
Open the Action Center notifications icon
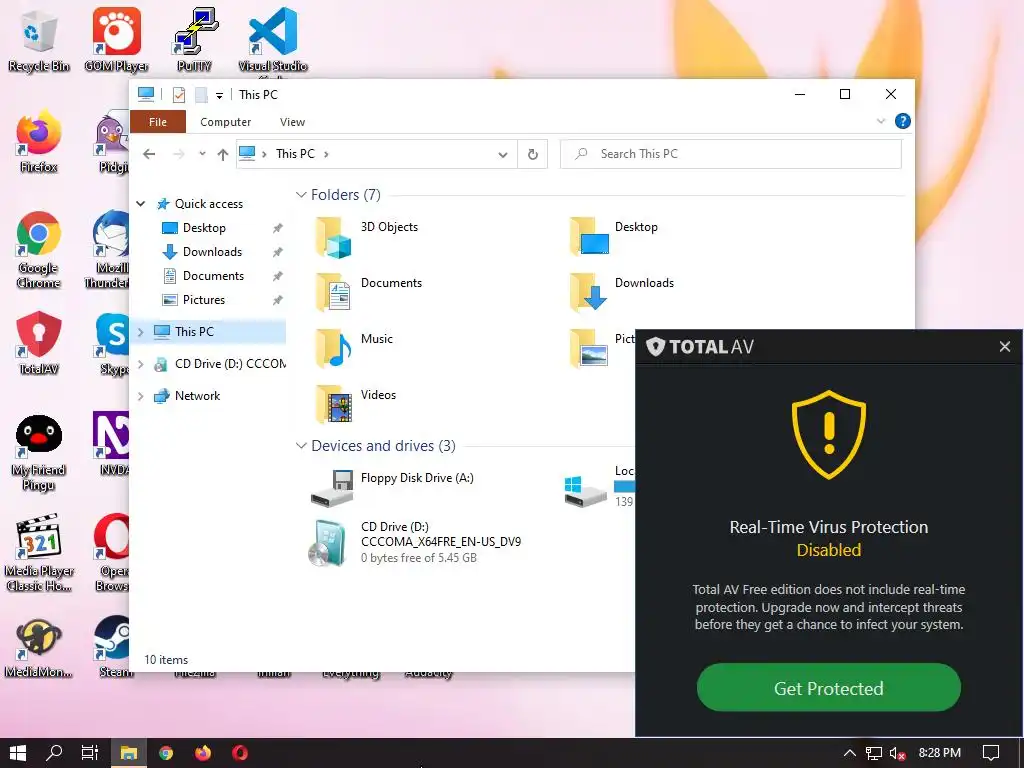991,753
